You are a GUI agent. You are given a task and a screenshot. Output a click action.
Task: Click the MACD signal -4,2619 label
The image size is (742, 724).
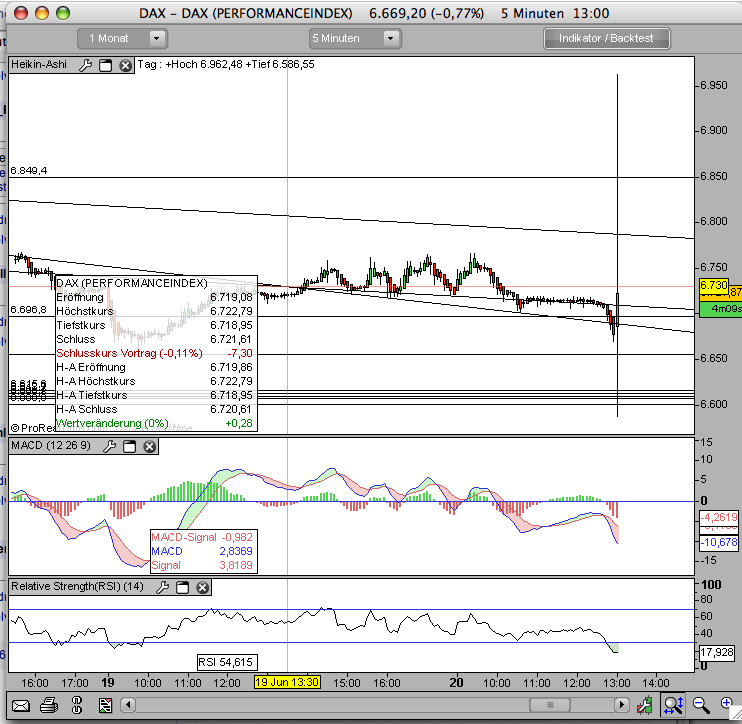tap(719, 517)
